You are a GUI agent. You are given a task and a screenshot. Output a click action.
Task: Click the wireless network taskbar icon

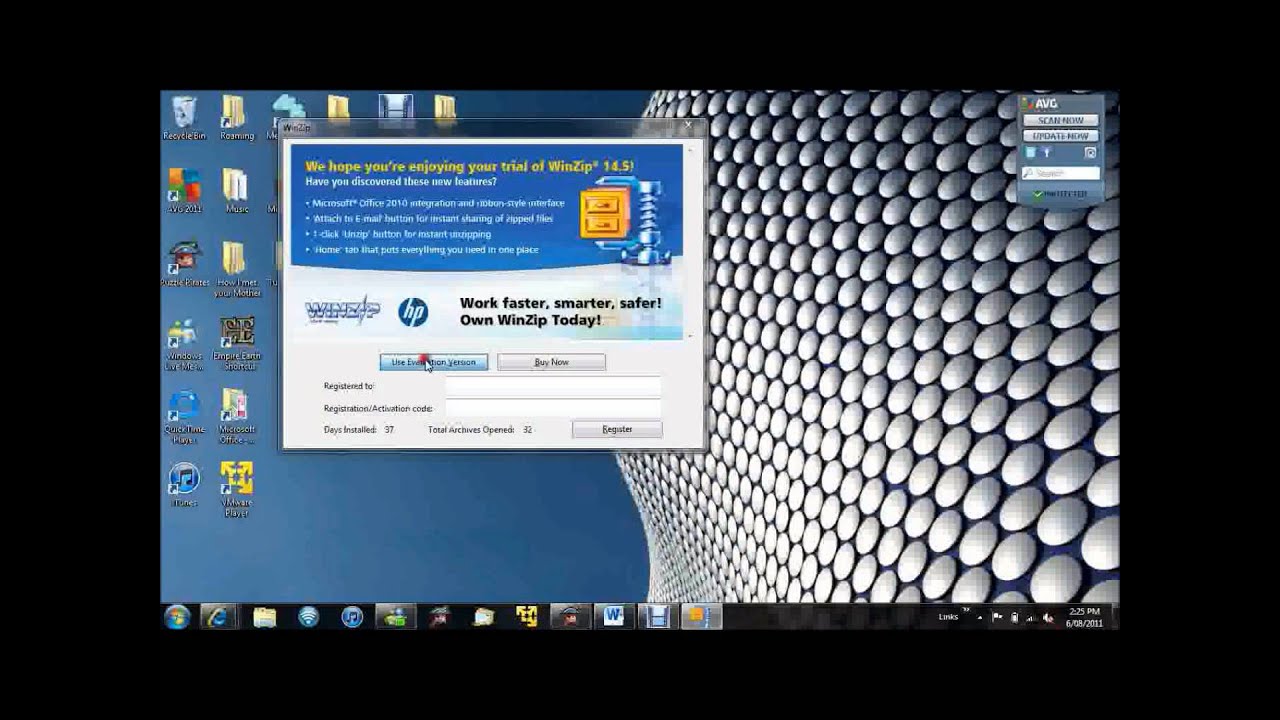pos(308,617)
